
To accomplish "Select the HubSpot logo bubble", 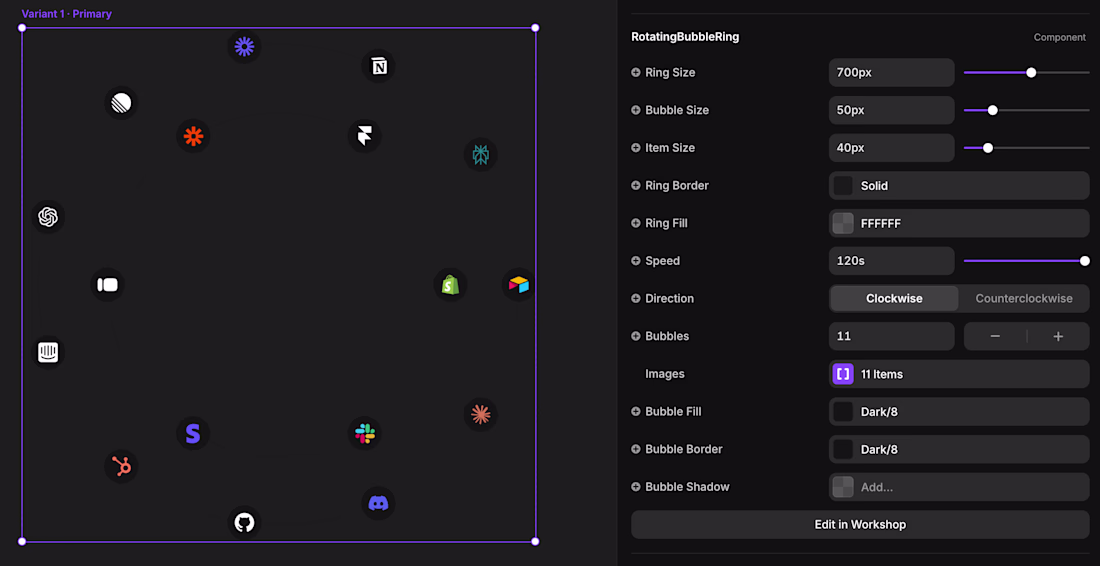I will coord(121,466).
